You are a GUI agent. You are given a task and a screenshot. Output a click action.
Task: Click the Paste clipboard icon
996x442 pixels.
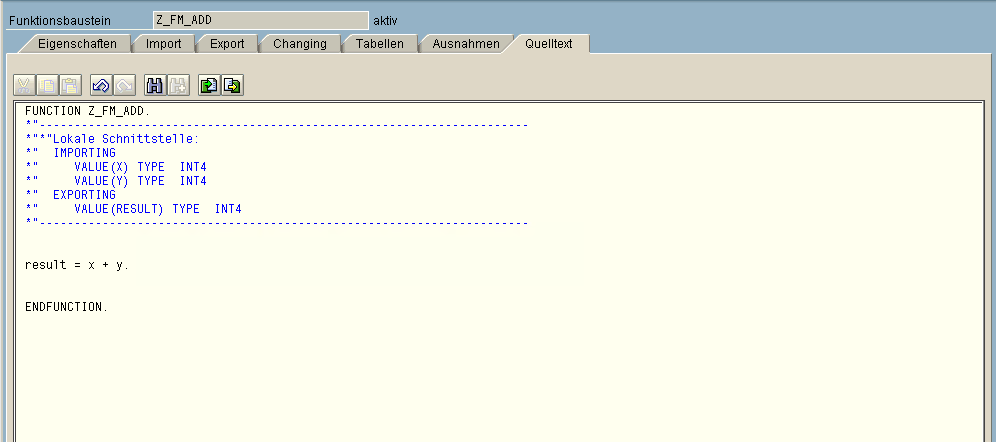[70, 86]
